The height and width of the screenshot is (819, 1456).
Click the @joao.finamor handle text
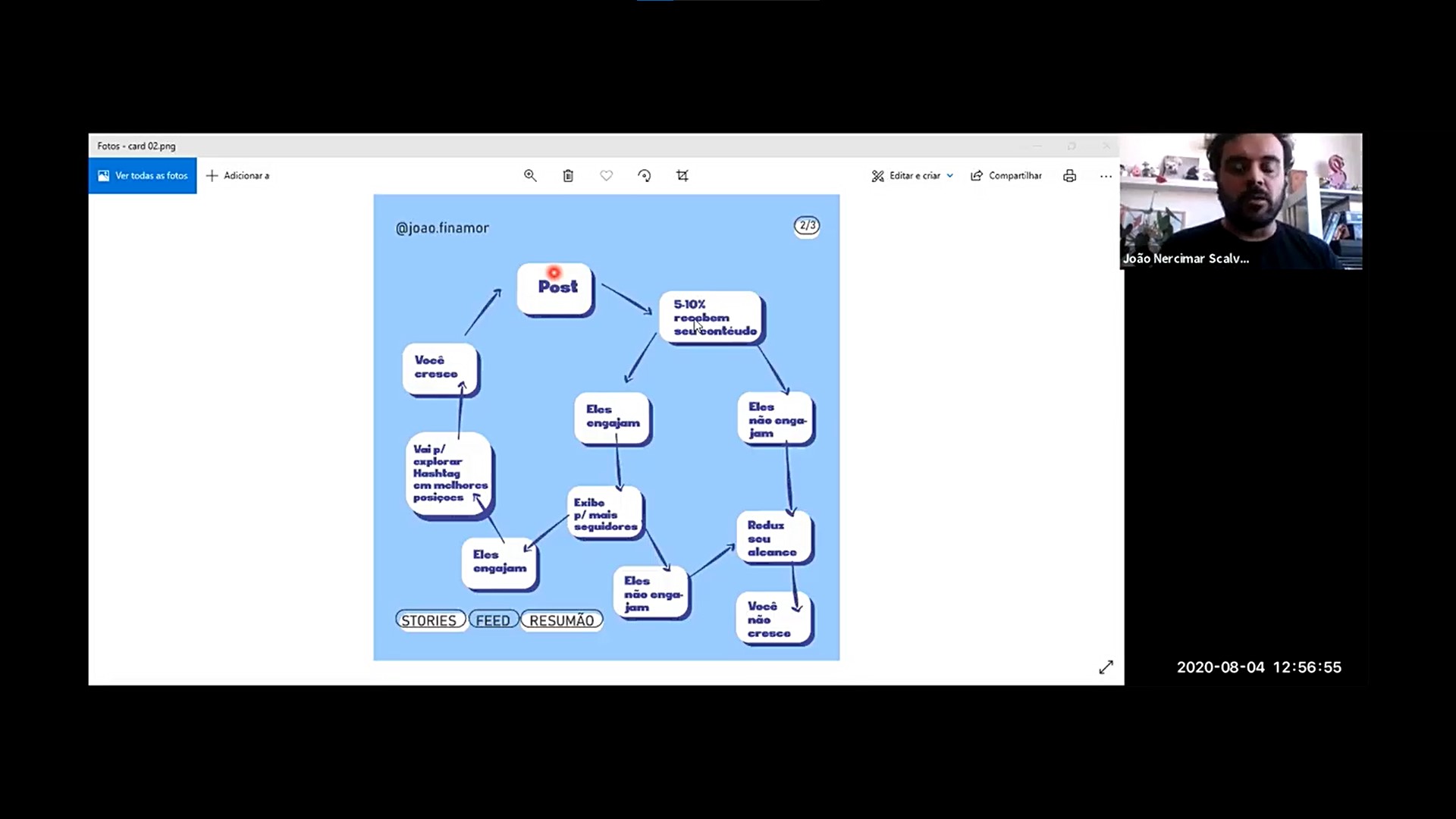(442, 227)
